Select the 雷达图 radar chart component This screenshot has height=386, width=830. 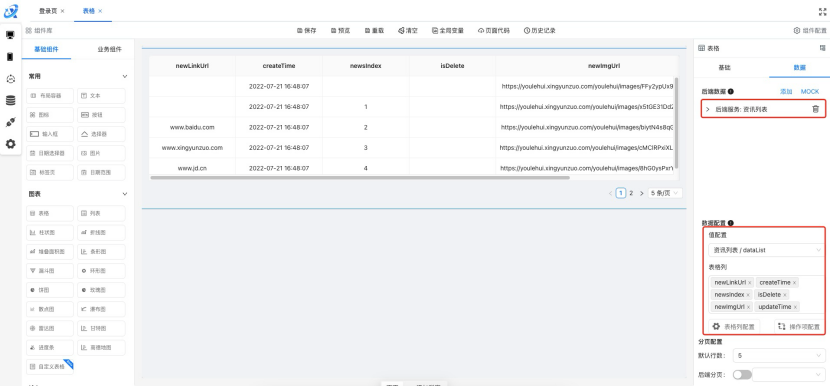50,328
